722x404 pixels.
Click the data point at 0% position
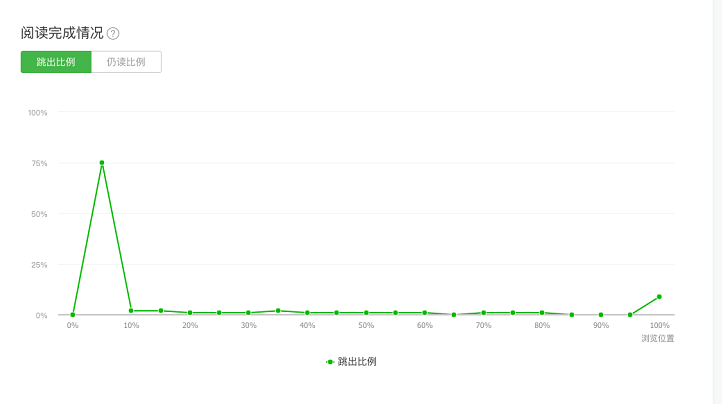73,315
